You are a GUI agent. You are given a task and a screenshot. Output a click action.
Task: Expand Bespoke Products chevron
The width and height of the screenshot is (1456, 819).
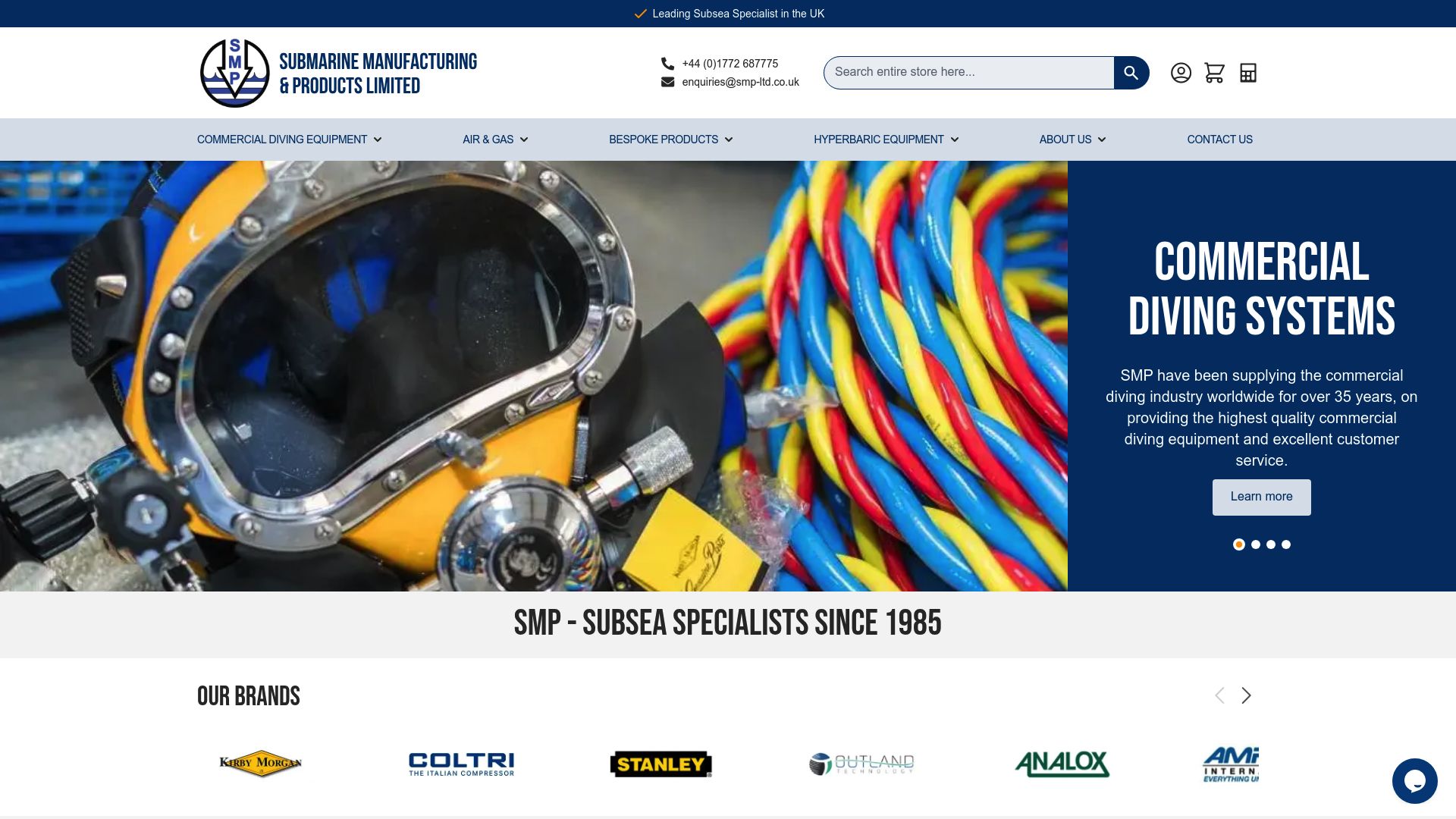(729, 140)
